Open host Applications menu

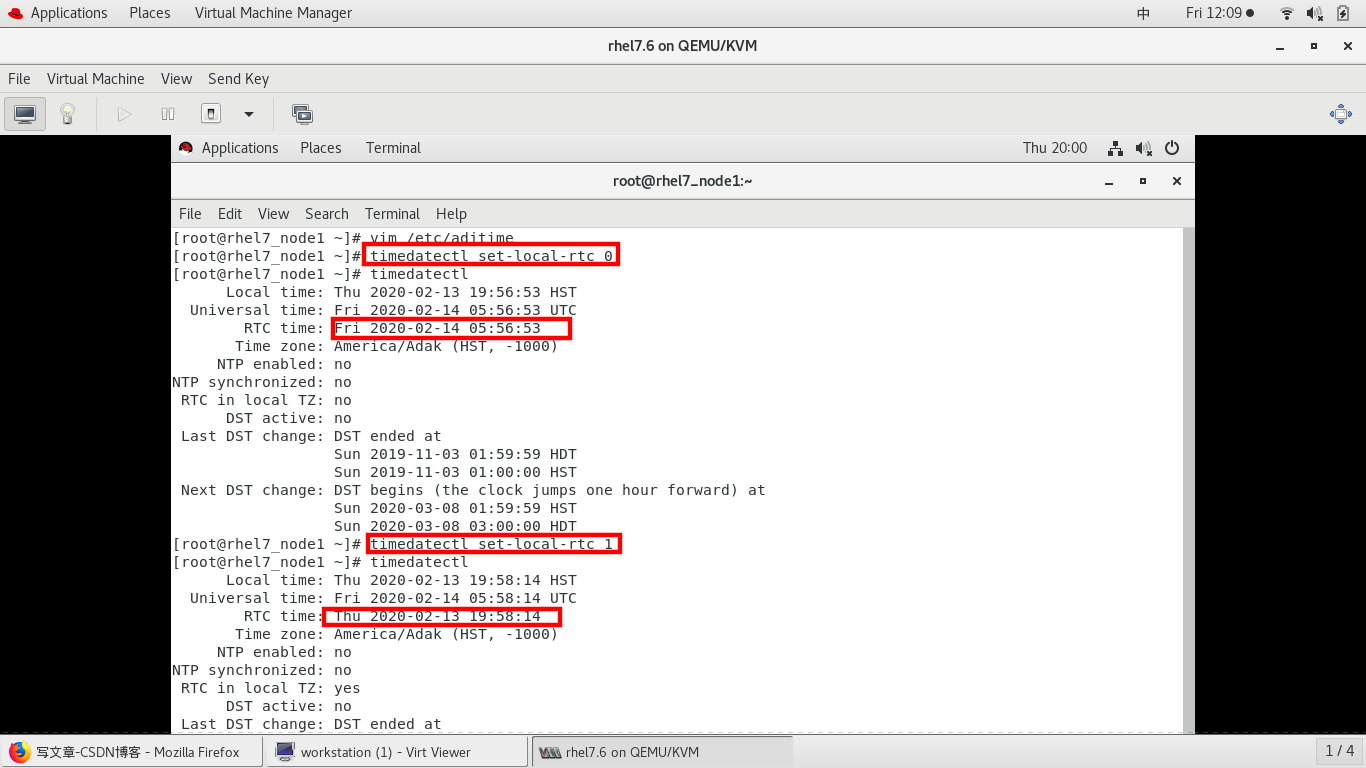[x=69, y=13]
